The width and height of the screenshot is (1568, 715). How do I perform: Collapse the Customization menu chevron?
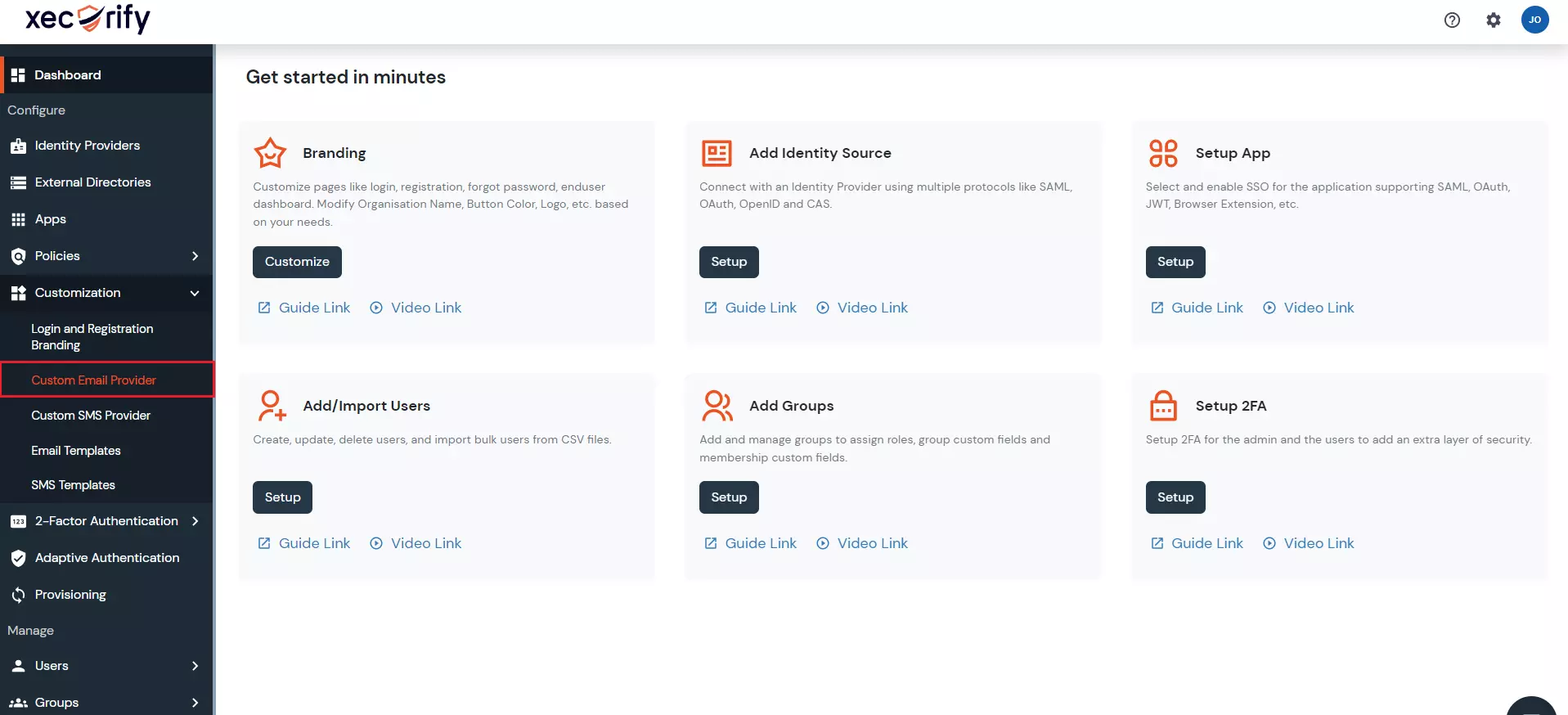pos(195,293)
